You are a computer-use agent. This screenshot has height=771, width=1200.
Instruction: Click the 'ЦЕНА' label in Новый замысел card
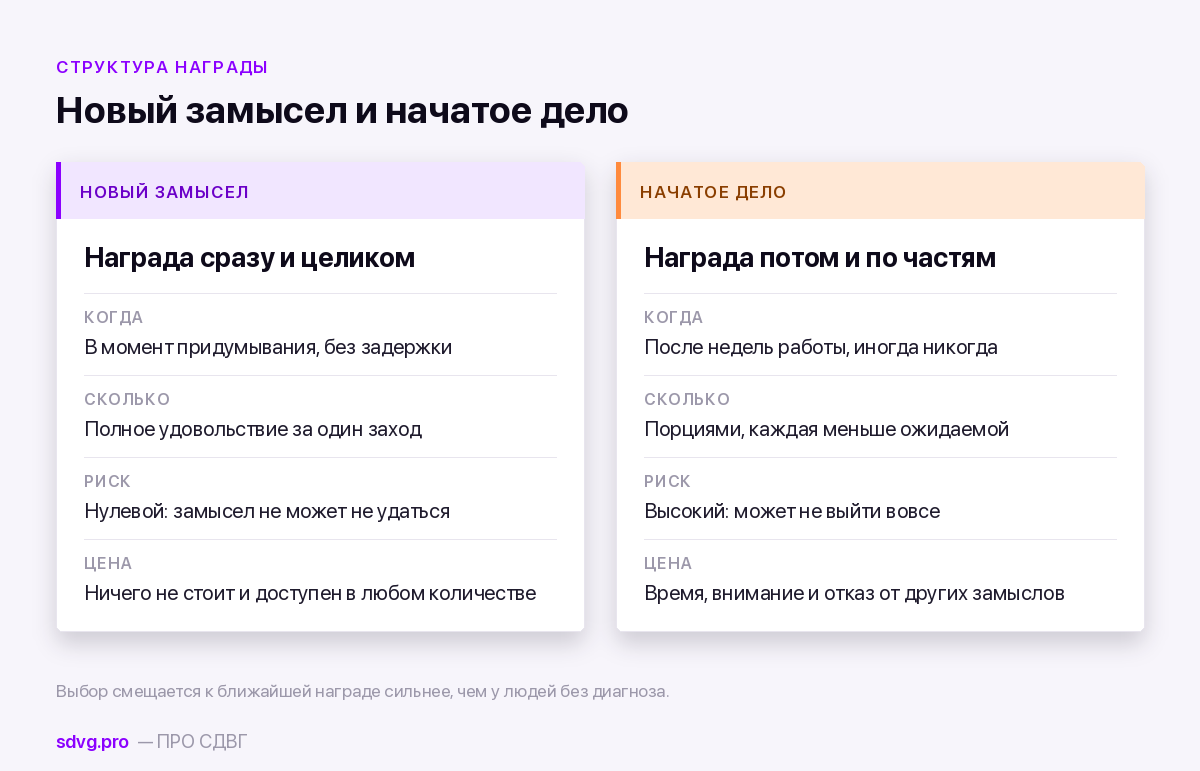coord(108,564)
